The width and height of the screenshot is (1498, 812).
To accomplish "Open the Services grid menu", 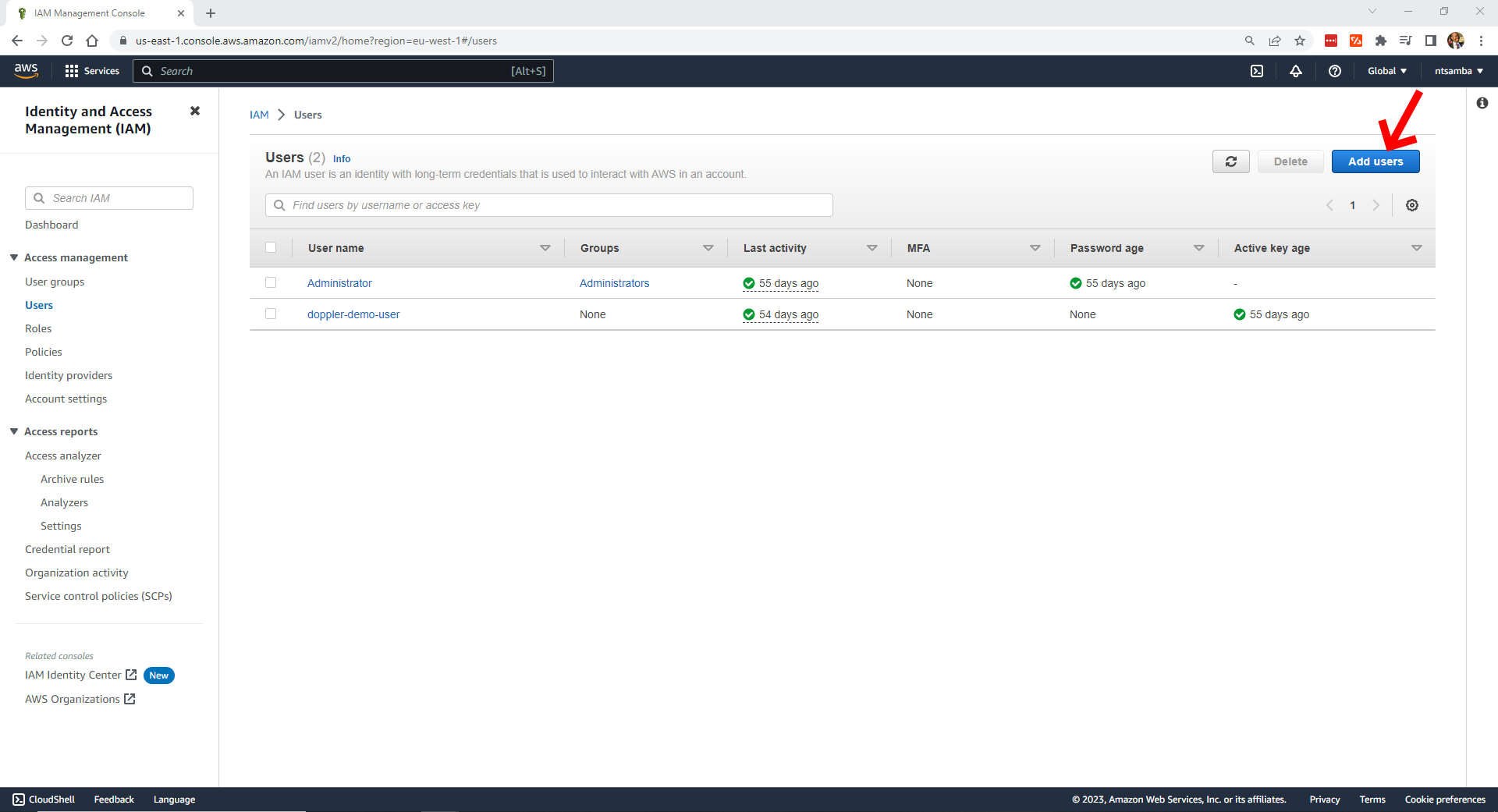I will point(92,71).
